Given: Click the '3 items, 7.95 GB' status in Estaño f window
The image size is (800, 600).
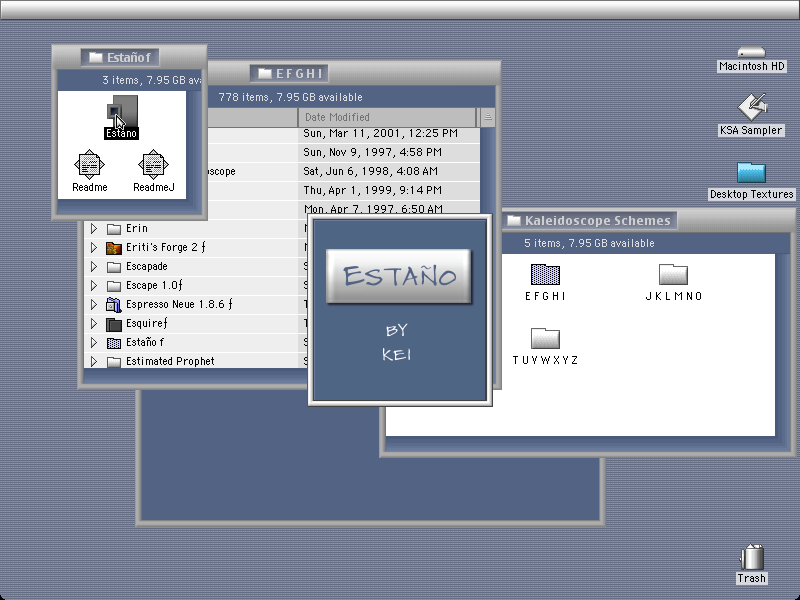Looking at the screenshot, I should click(152, 81).
